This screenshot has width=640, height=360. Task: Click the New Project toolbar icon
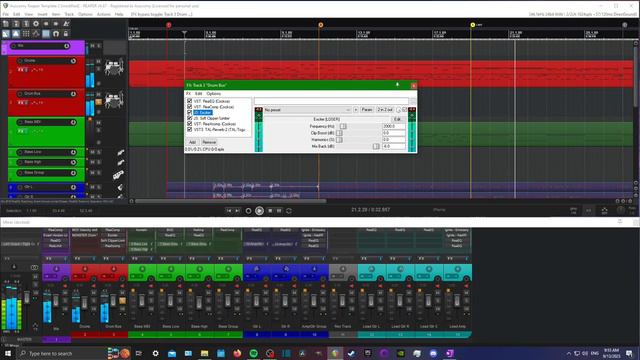tap(6, 24)
